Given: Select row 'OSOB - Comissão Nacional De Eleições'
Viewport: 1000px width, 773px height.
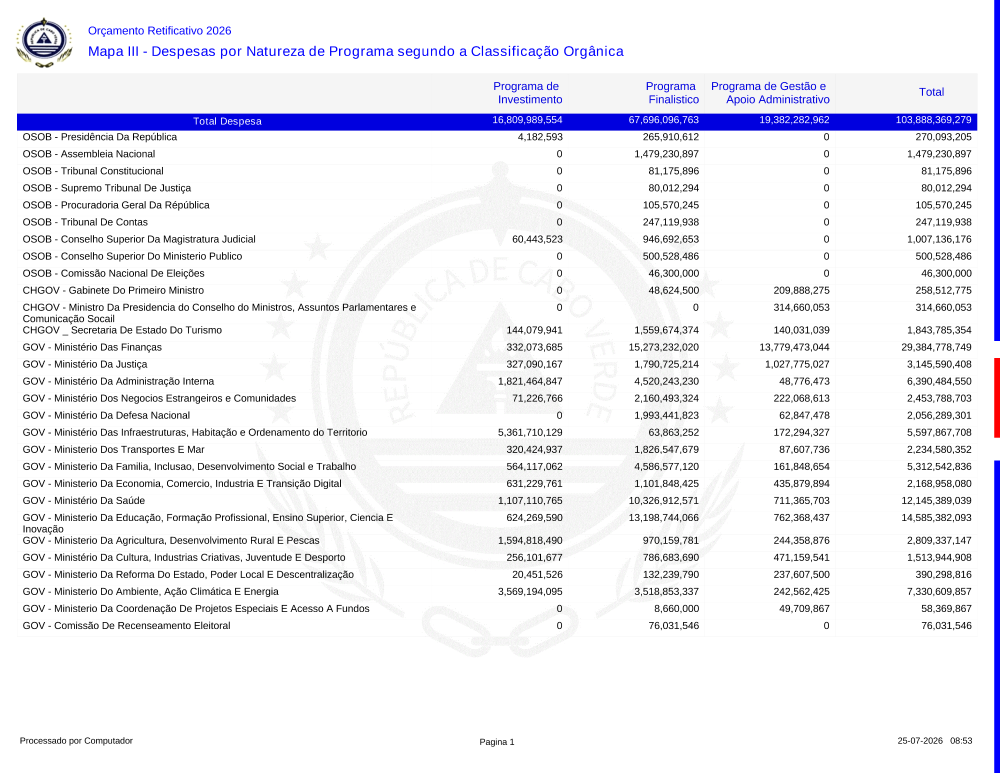Looking at the screenshot, I should [497, 274].
